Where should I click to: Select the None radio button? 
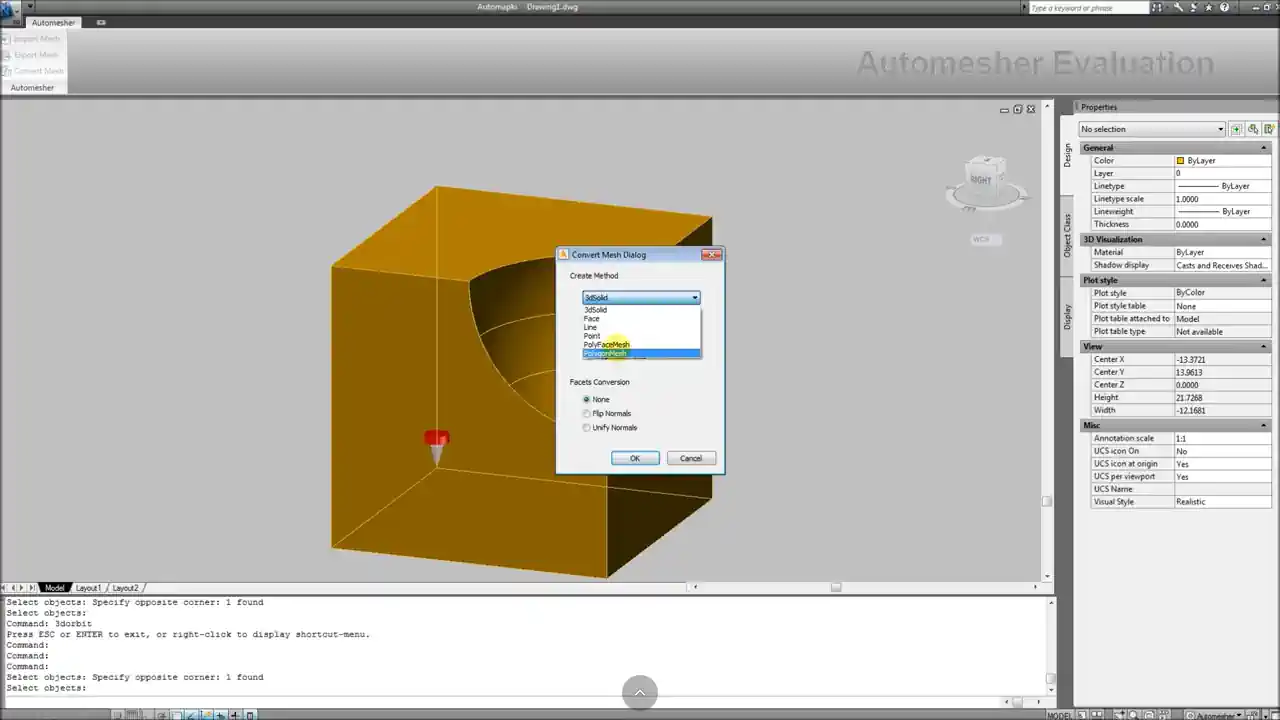[x=587, y=400]
